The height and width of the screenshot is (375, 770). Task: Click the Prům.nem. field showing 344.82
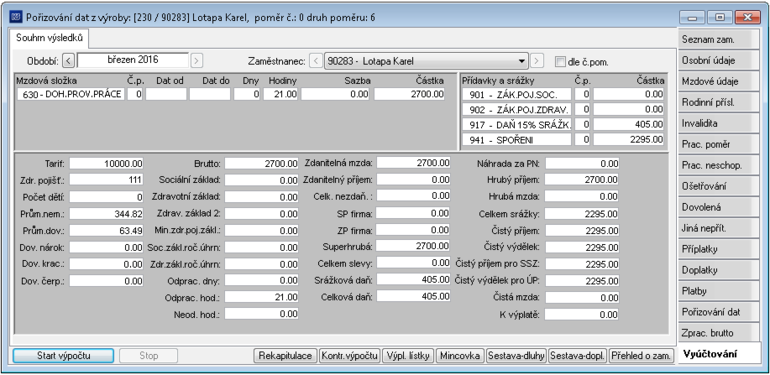[x=107, y=214]
